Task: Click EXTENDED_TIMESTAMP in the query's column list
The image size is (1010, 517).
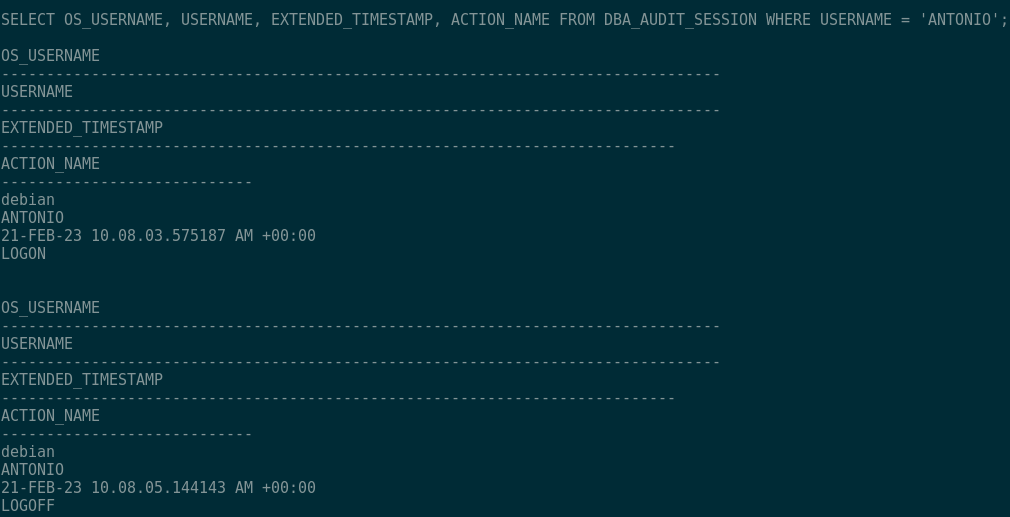Action: tap(352, 19)
